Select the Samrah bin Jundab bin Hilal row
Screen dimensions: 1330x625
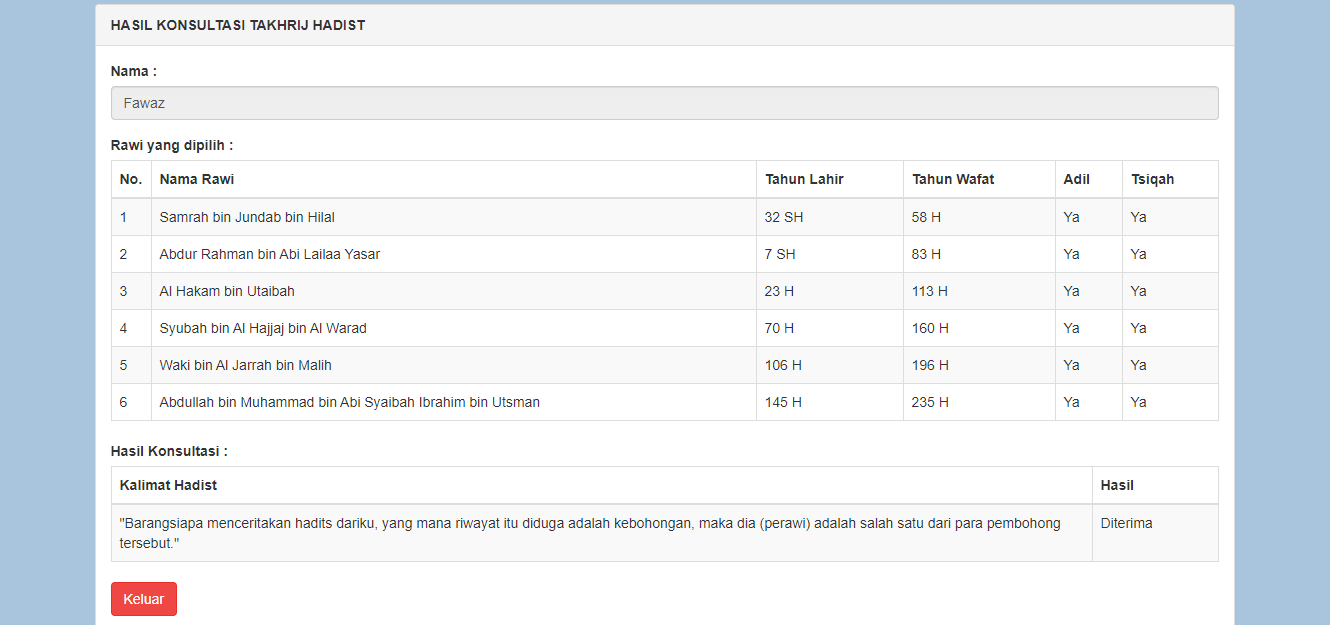point(247,217)
